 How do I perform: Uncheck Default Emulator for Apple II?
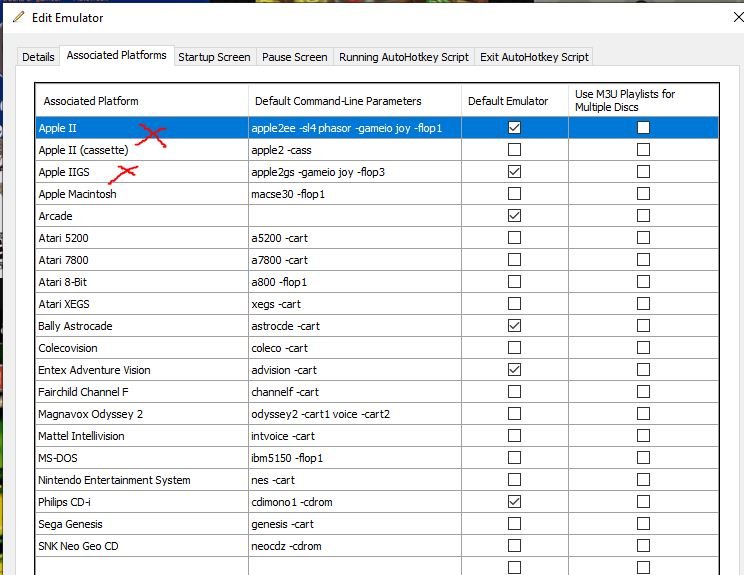tap(514, 128)
